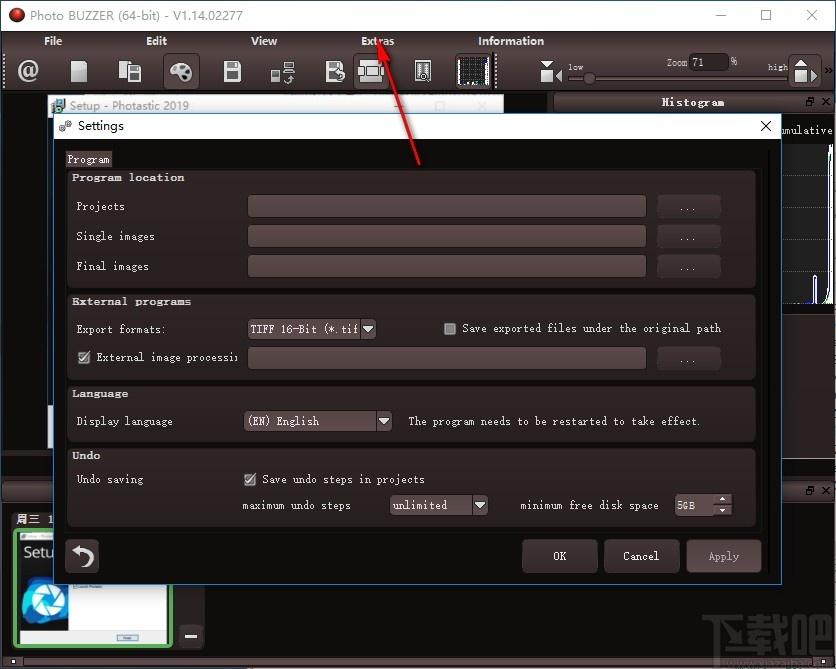
Task: Float the Histogram panel with restore icon
Action: [x=810, y=101]
